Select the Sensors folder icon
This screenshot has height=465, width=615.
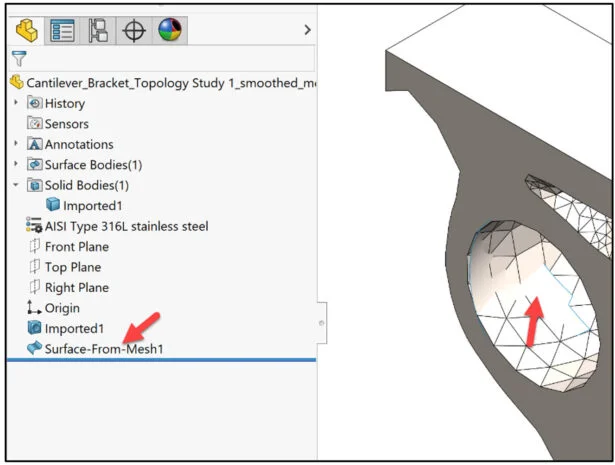(x=35, y=124)
